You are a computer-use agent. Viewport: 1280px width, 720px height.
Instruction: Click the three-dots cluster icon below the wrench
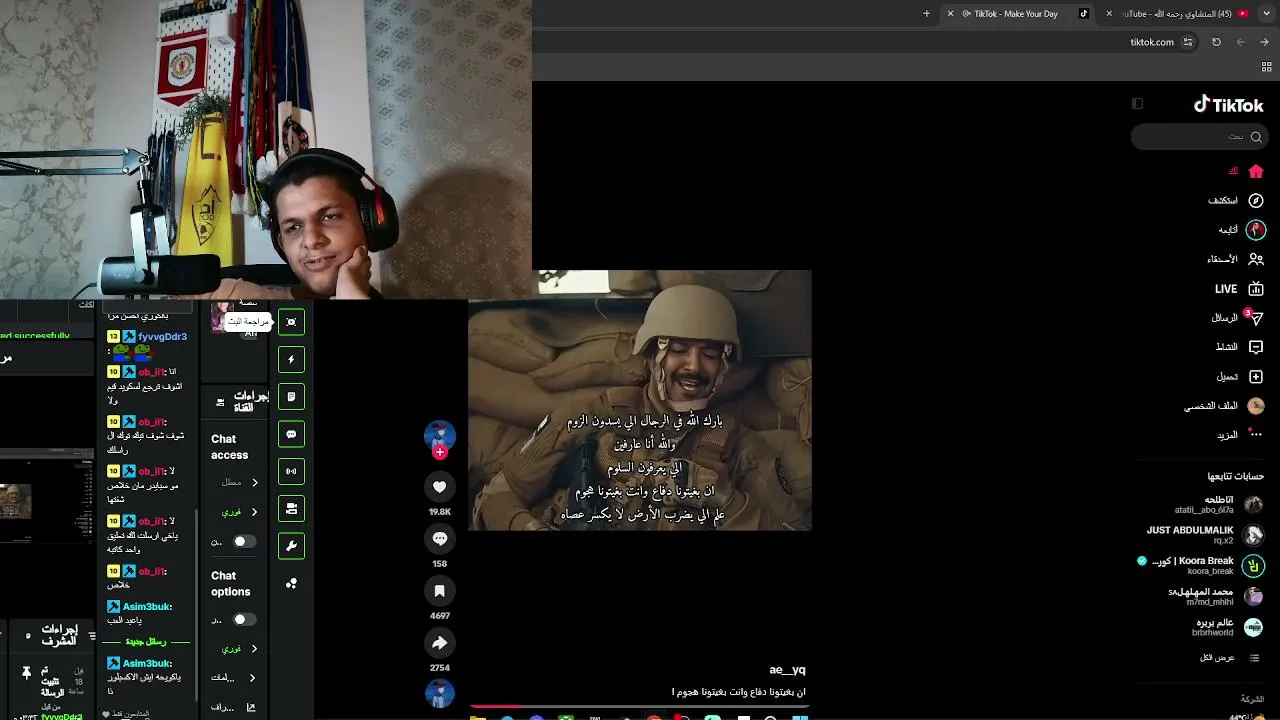pos(291,583)
